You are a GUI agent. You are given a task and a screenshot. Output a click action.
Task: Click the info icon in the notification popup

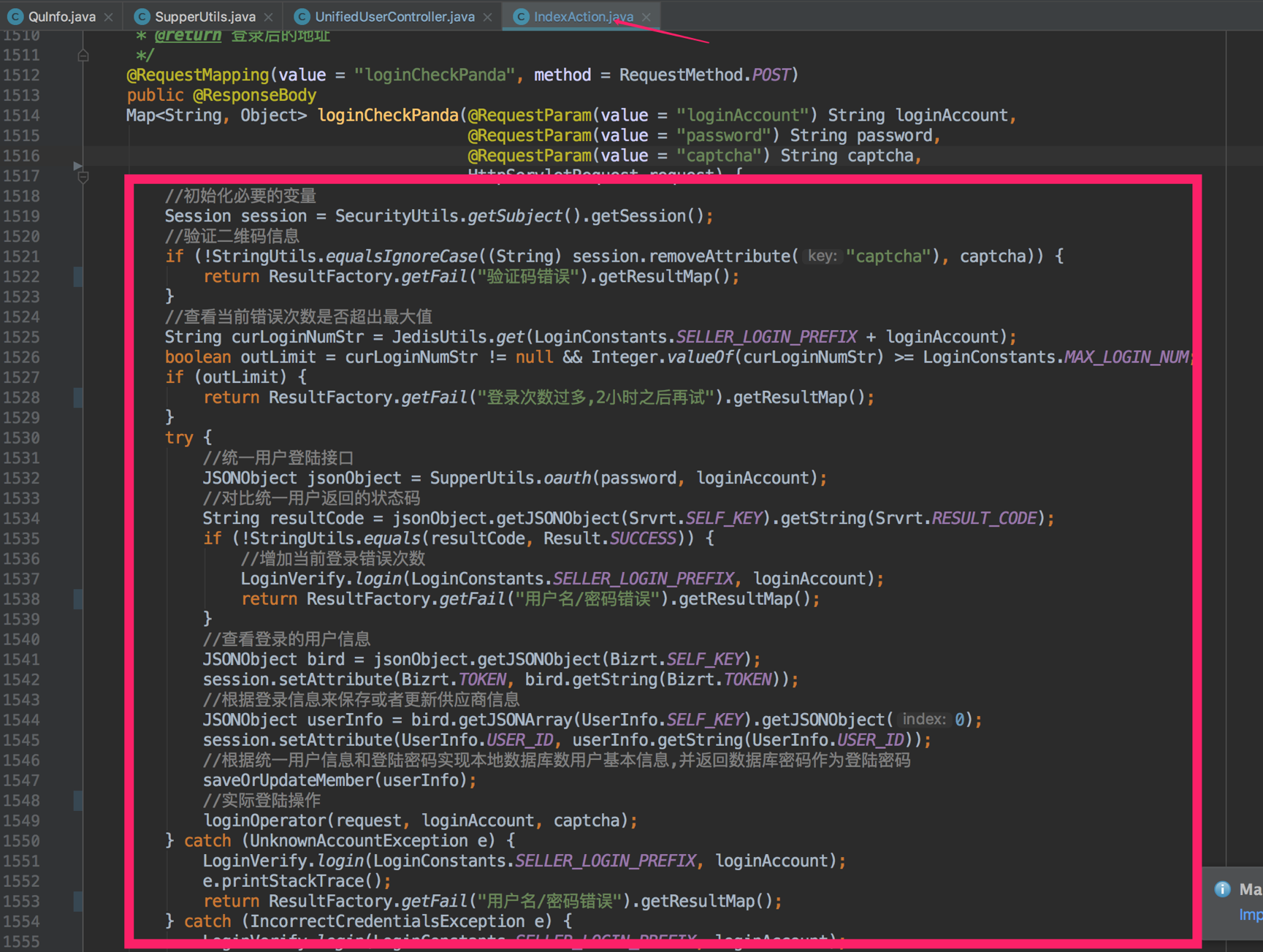1222,889
